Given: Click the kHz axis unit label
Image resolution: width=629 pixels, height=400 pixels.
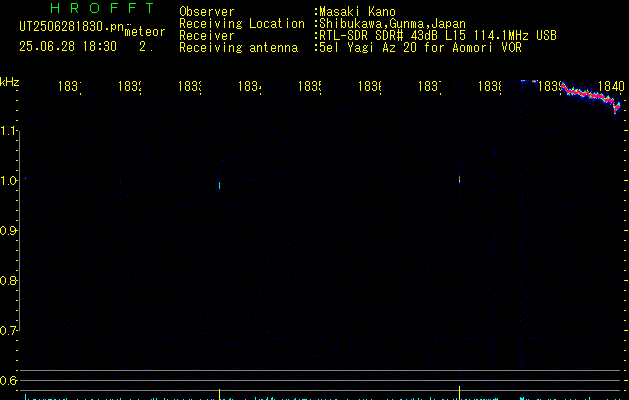Looking at the screenshot, I should [10, 82].
